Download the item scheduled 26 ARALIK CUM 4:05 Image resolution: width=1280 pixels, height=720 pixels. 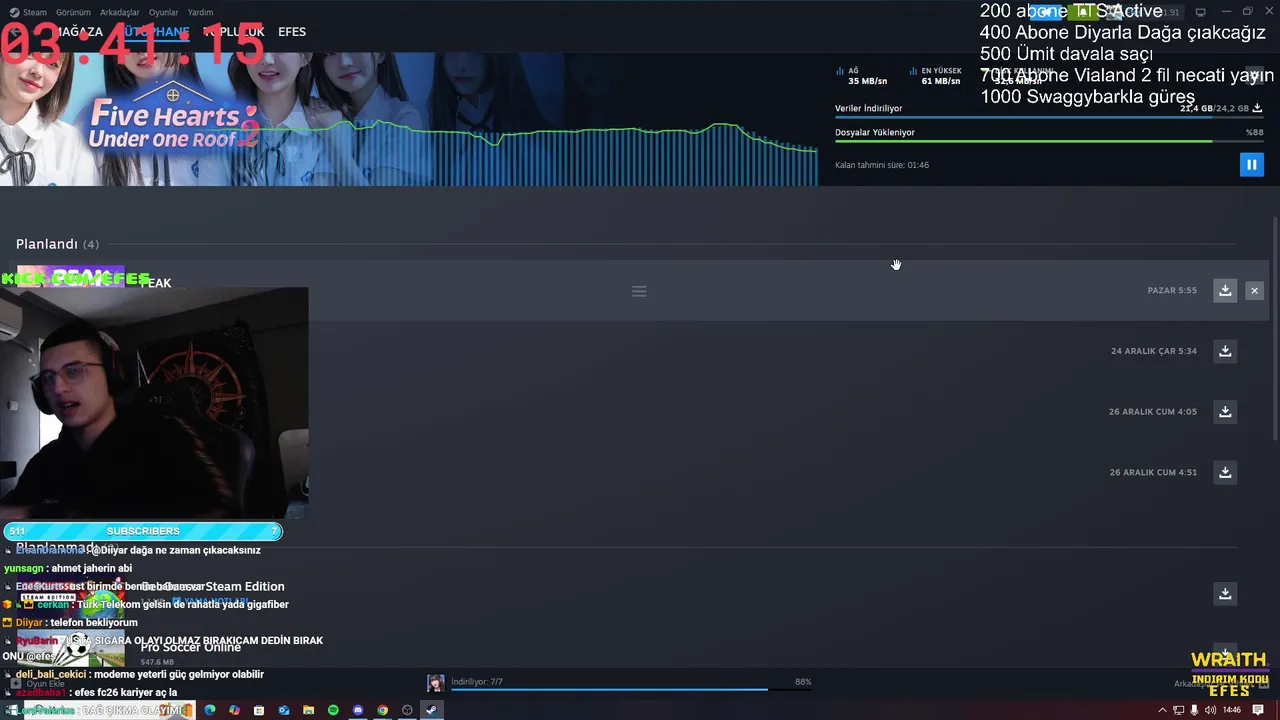1225,411
